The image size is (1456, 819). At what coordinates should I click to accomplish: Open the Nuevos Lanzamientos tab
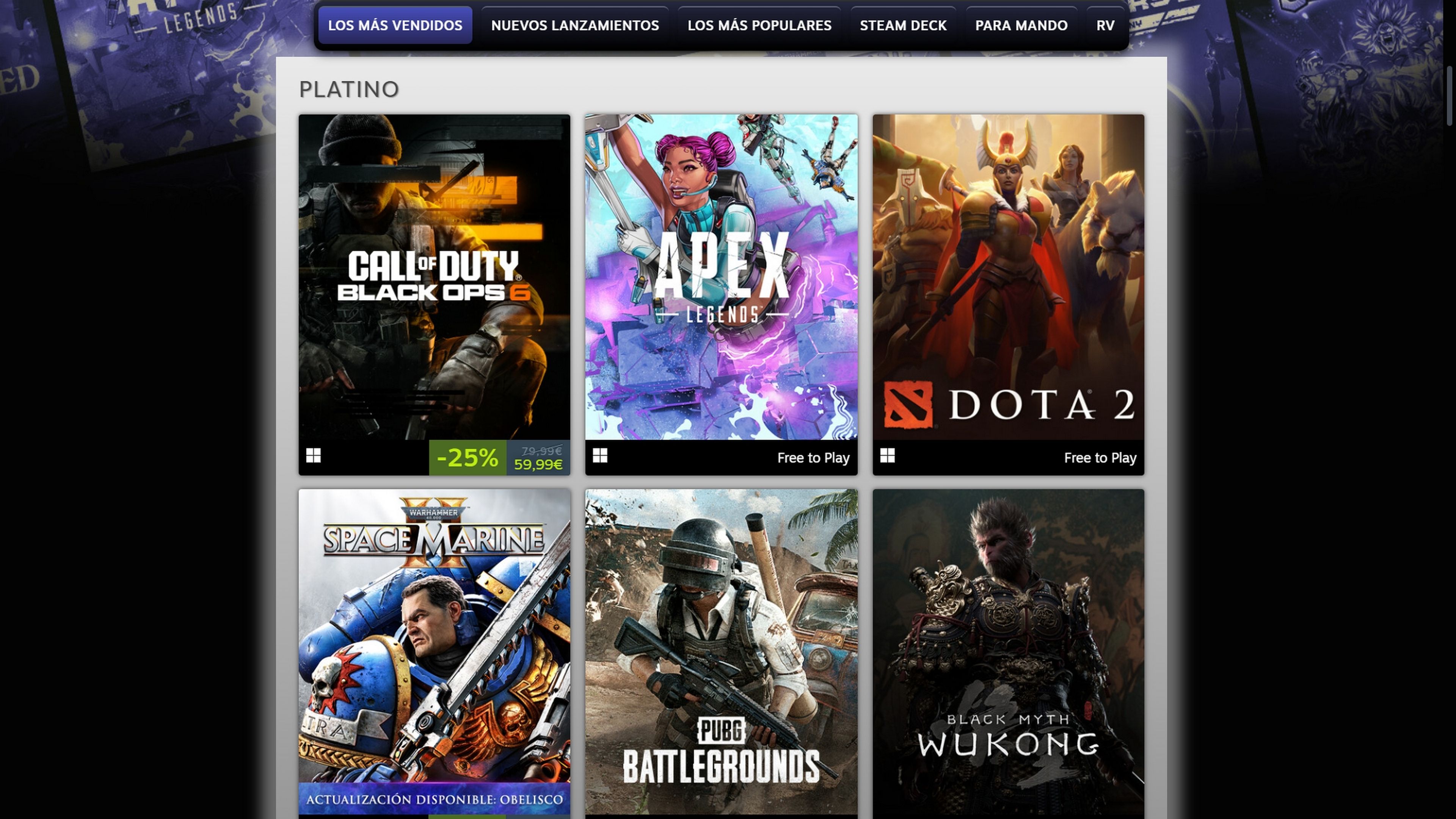[x=575, y=25]
